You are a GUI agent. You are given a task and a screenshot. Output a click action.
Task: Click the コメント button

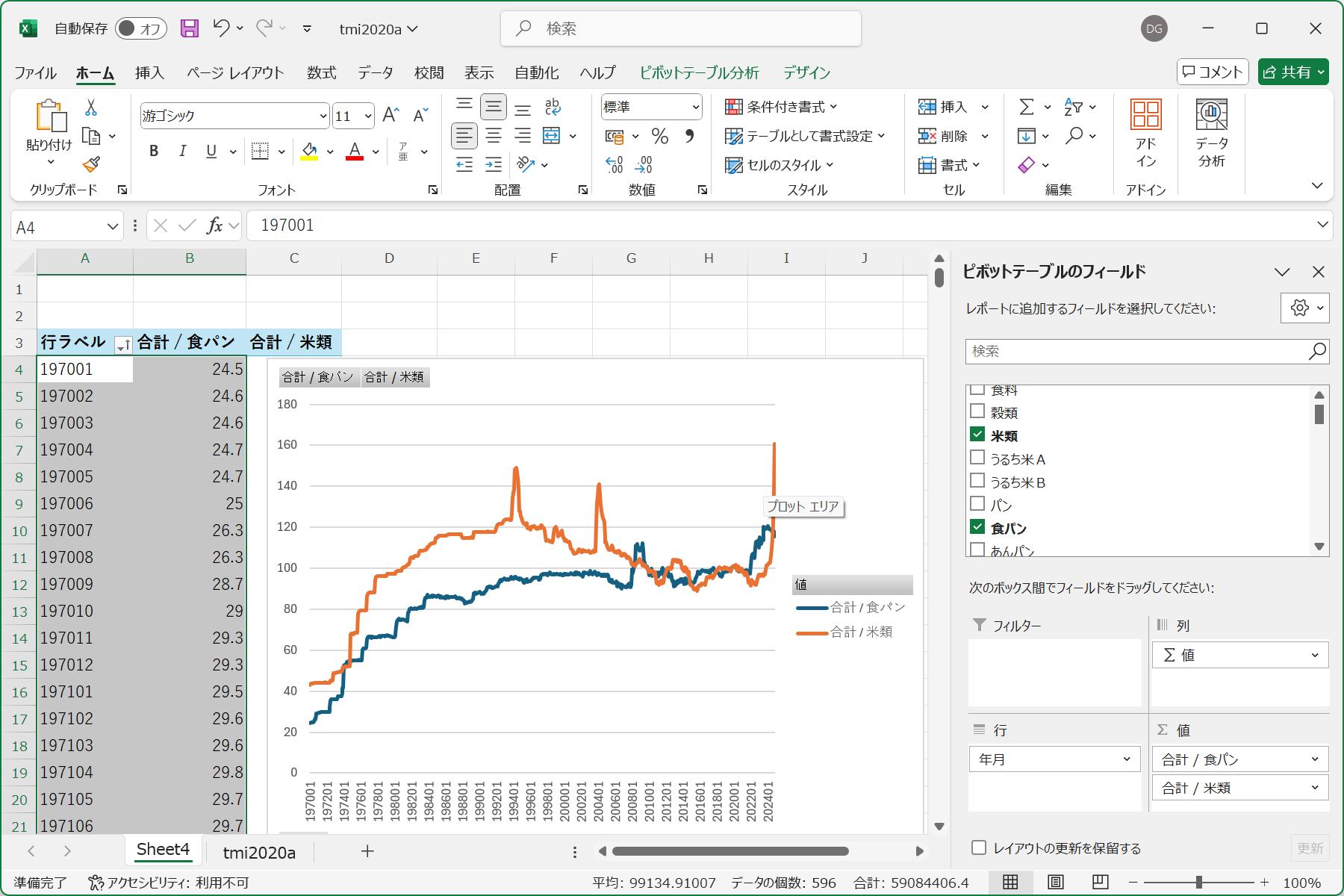[1213, 72]
